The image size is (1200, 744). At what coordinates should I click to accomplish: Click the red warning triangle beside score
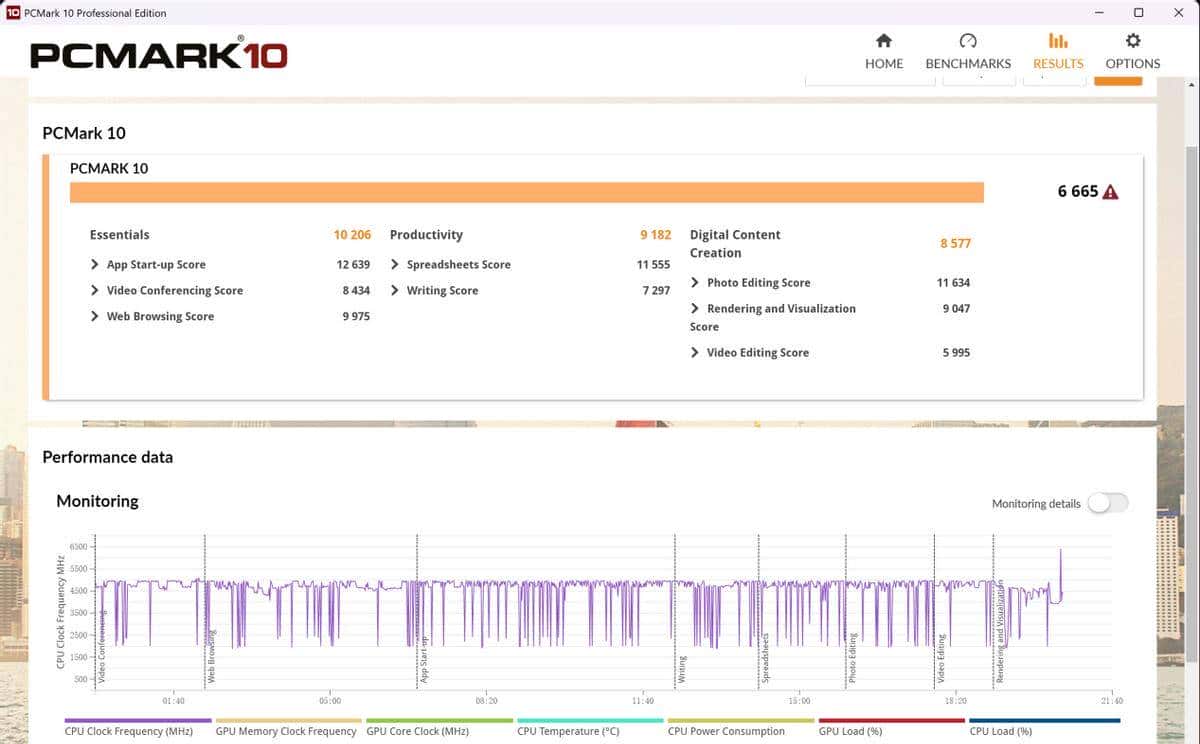[x=1110, y=192]
